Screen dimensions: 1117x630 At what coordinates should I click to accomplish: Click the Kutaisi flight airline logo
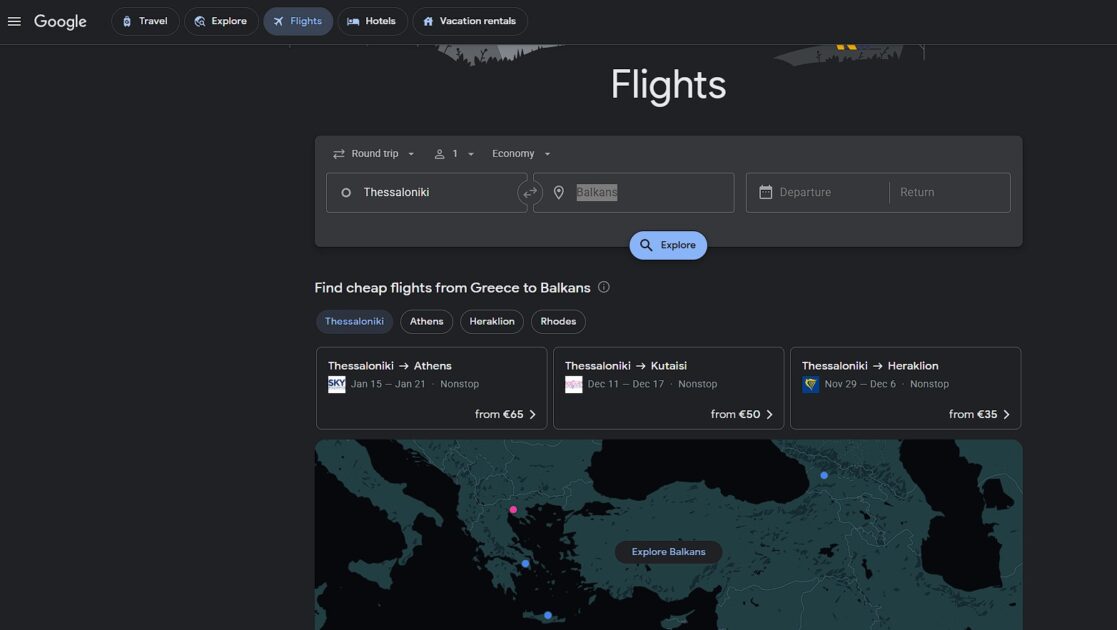573,384
